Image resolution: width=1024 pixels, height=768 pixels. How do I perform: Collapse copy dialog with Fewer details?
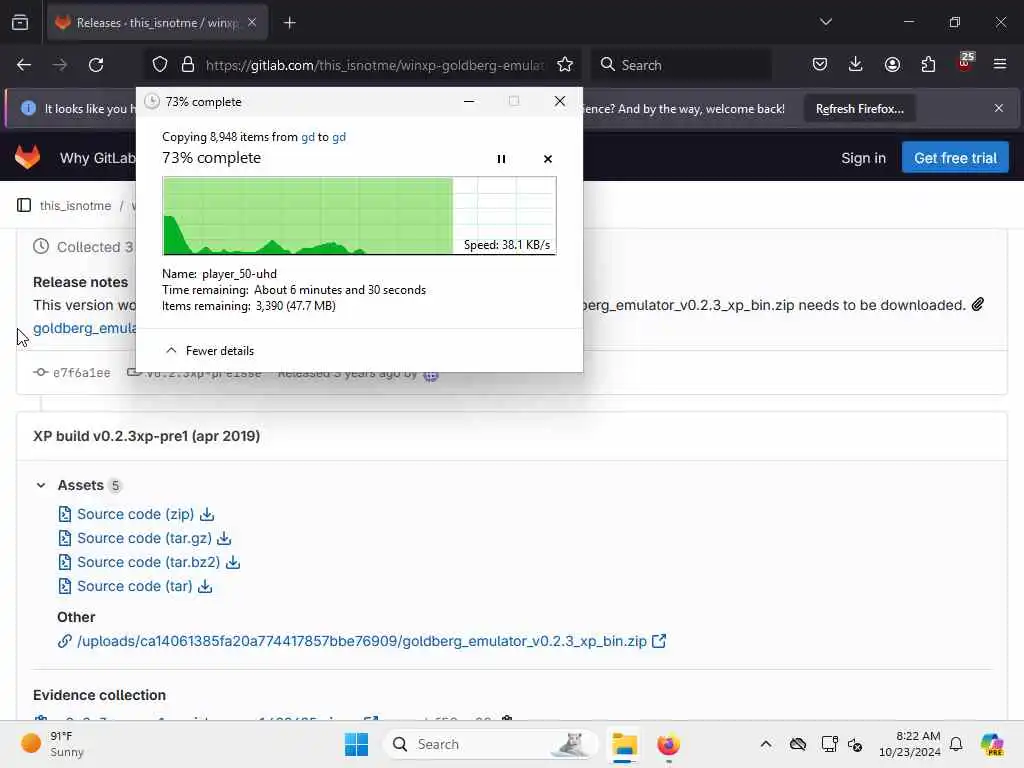coord(210,351)
